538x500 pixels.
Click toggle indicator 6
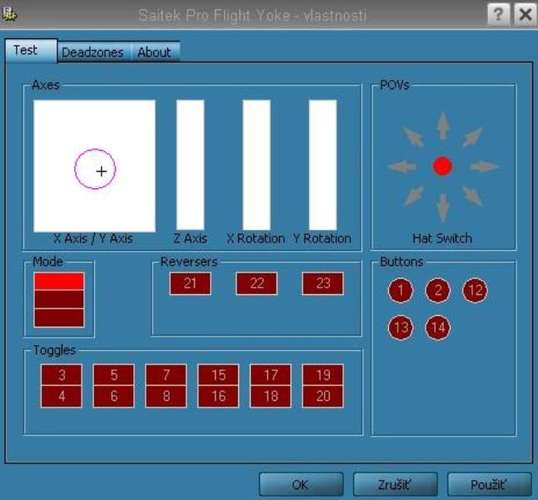click(x=114, y=396)
